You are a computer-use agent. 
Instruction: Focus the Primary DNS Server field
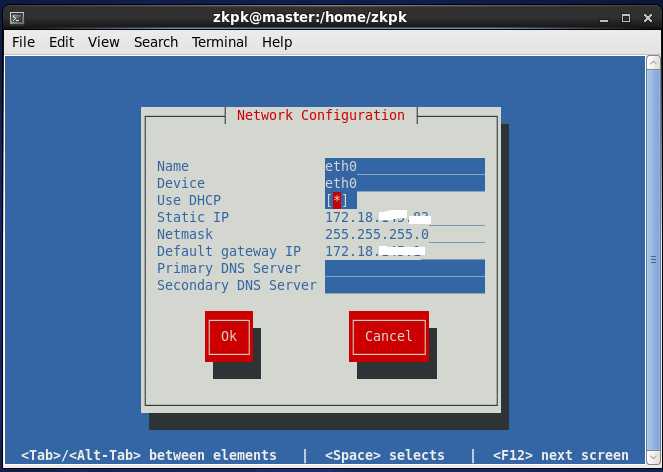405,268
